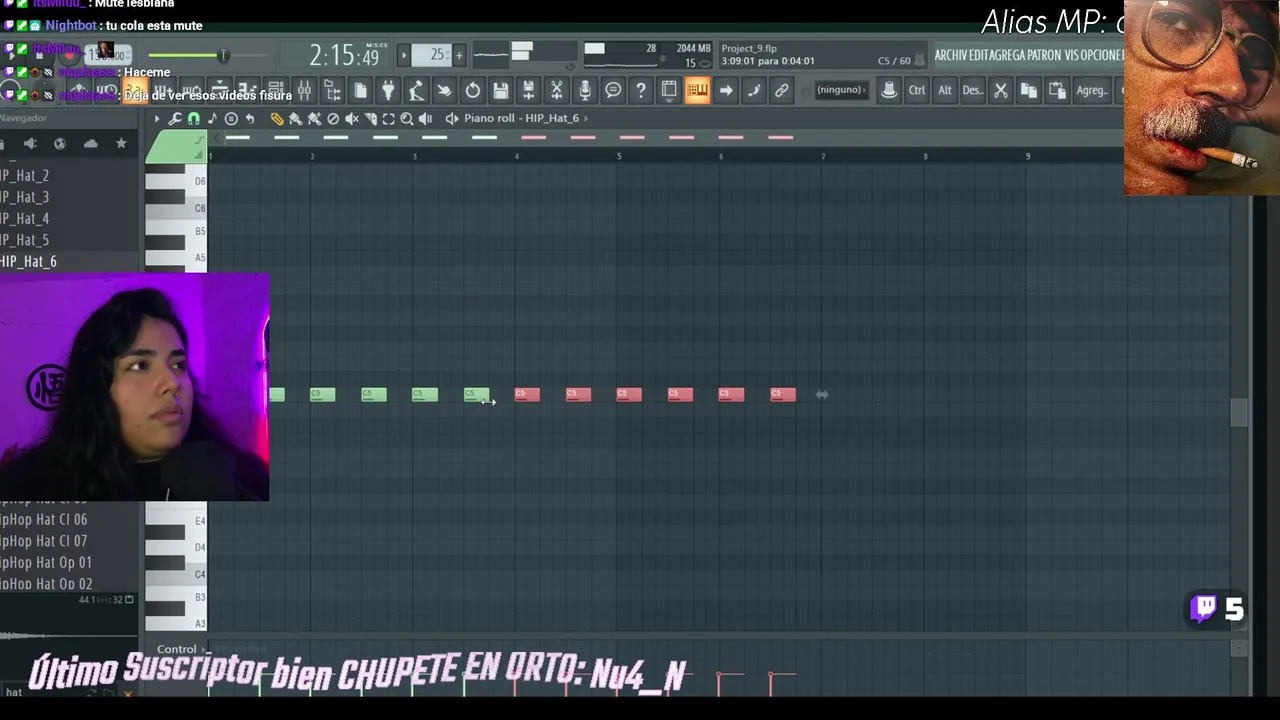Viewport: 1280px width, 720px height.
Task: Click the Des.. undo button
Action: click(972, 91)
